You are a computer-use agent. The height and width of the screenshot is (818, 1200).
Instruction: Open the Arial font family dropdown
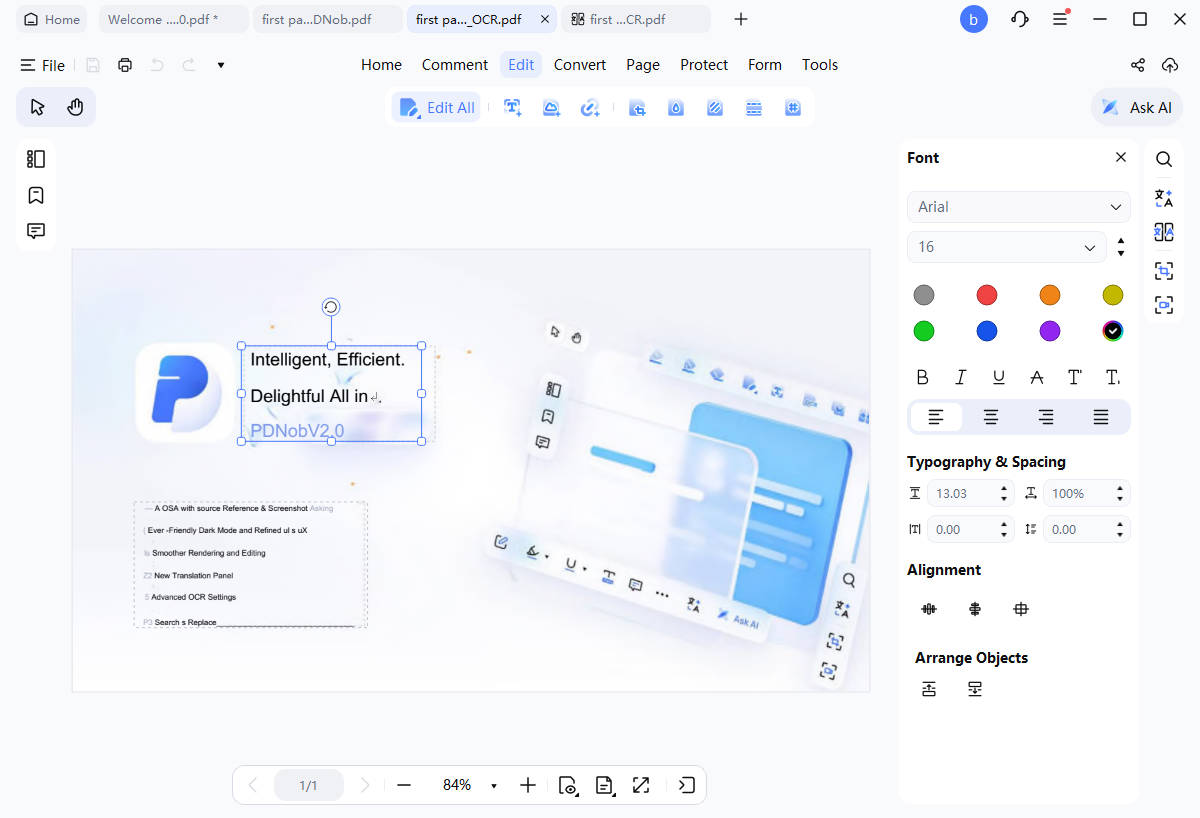point(1019,207)
